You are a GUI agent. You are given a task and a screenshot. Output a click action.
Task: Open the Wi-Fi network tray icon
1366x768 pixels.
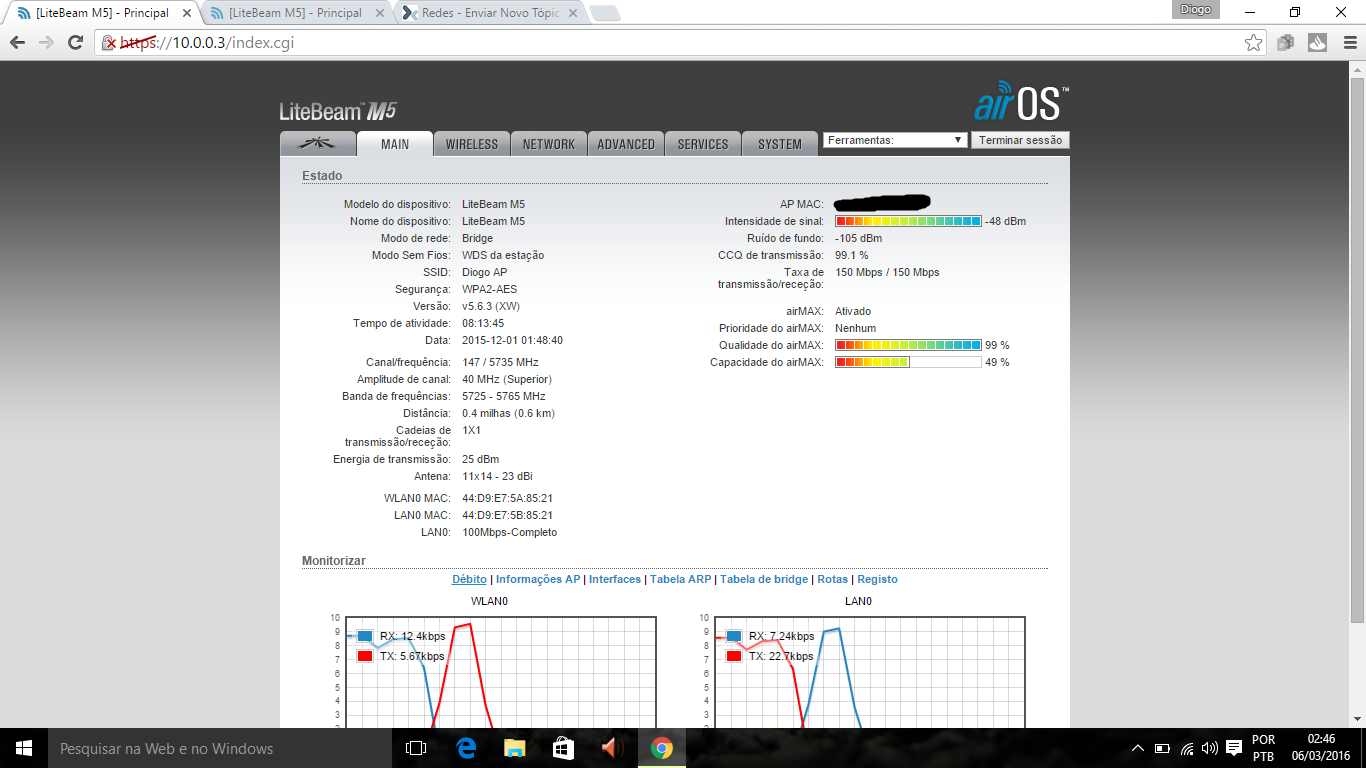click(x=1187, y=748)
